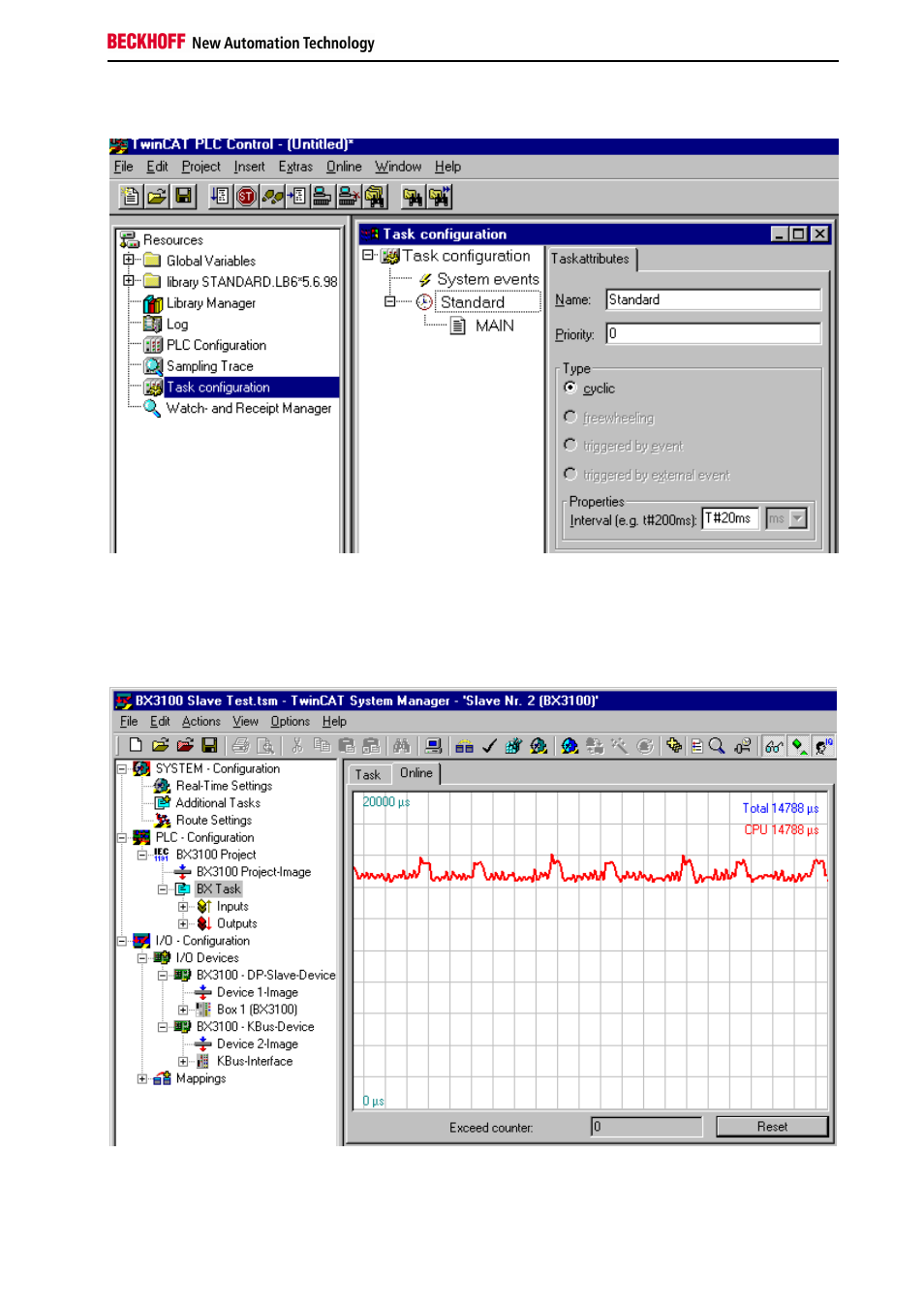Open Actions menu in System Manager
Screen dimensions: 924x1308
[x=200, y=722]
